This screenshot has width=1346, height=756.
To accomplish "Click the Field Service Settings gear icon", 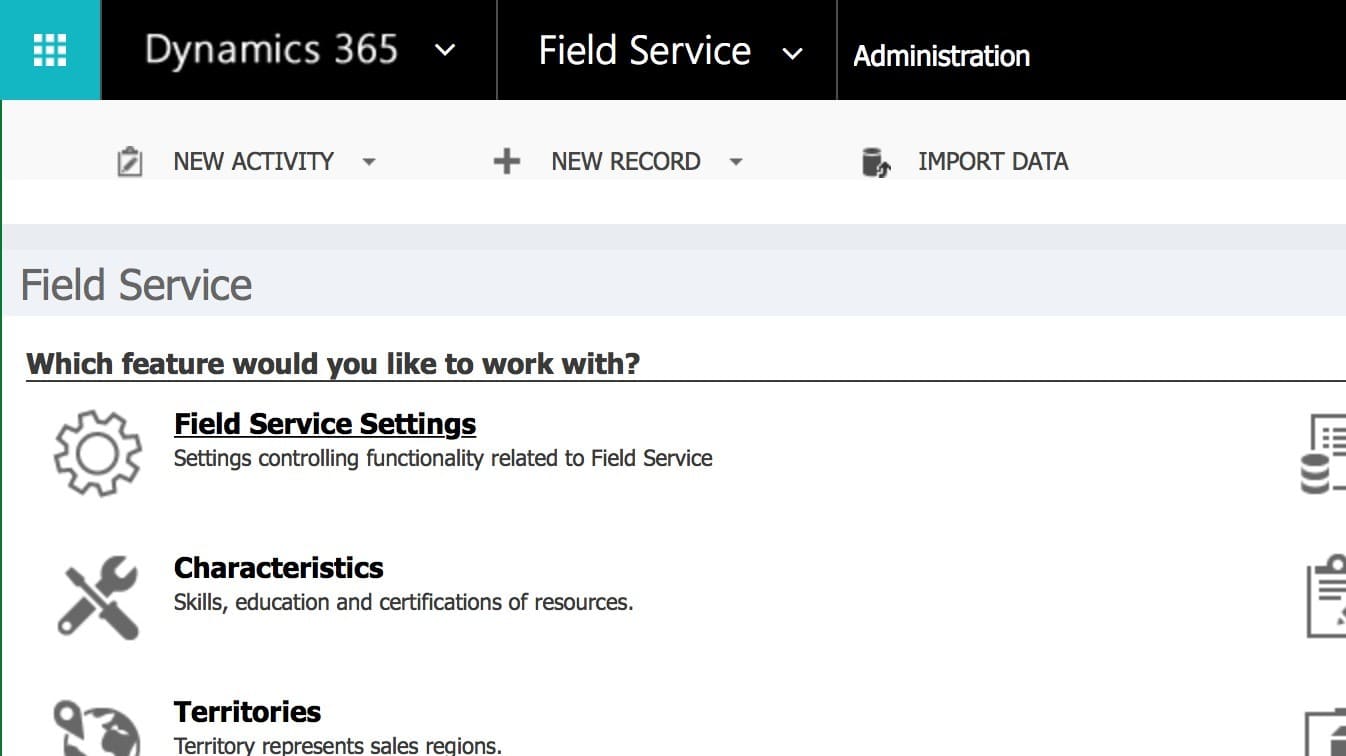I will click(x=97, y=453).
